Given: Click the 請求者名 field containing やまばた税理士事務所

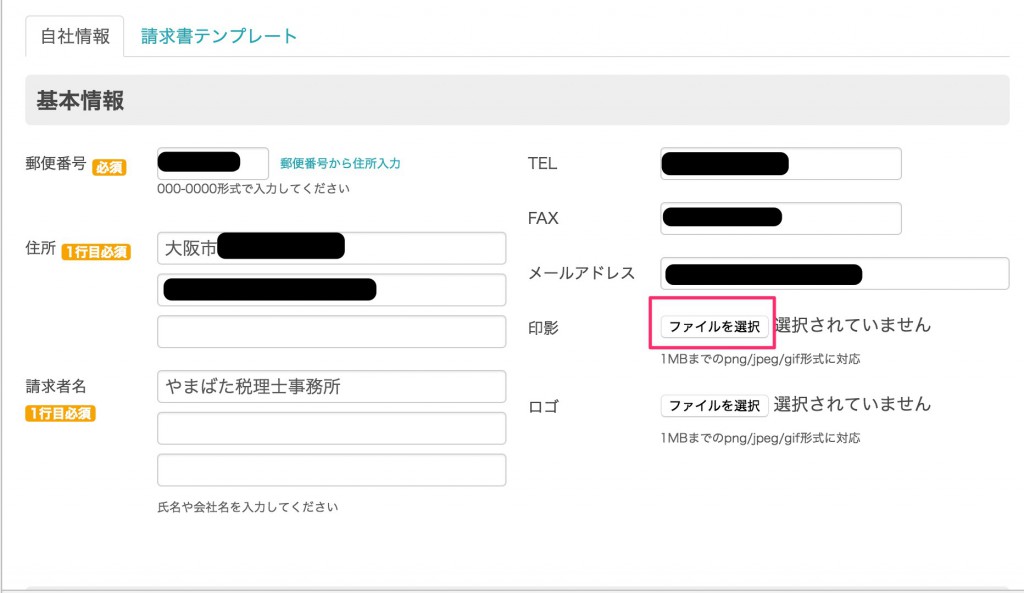Looking at the screenshot, I should [331, 387].
